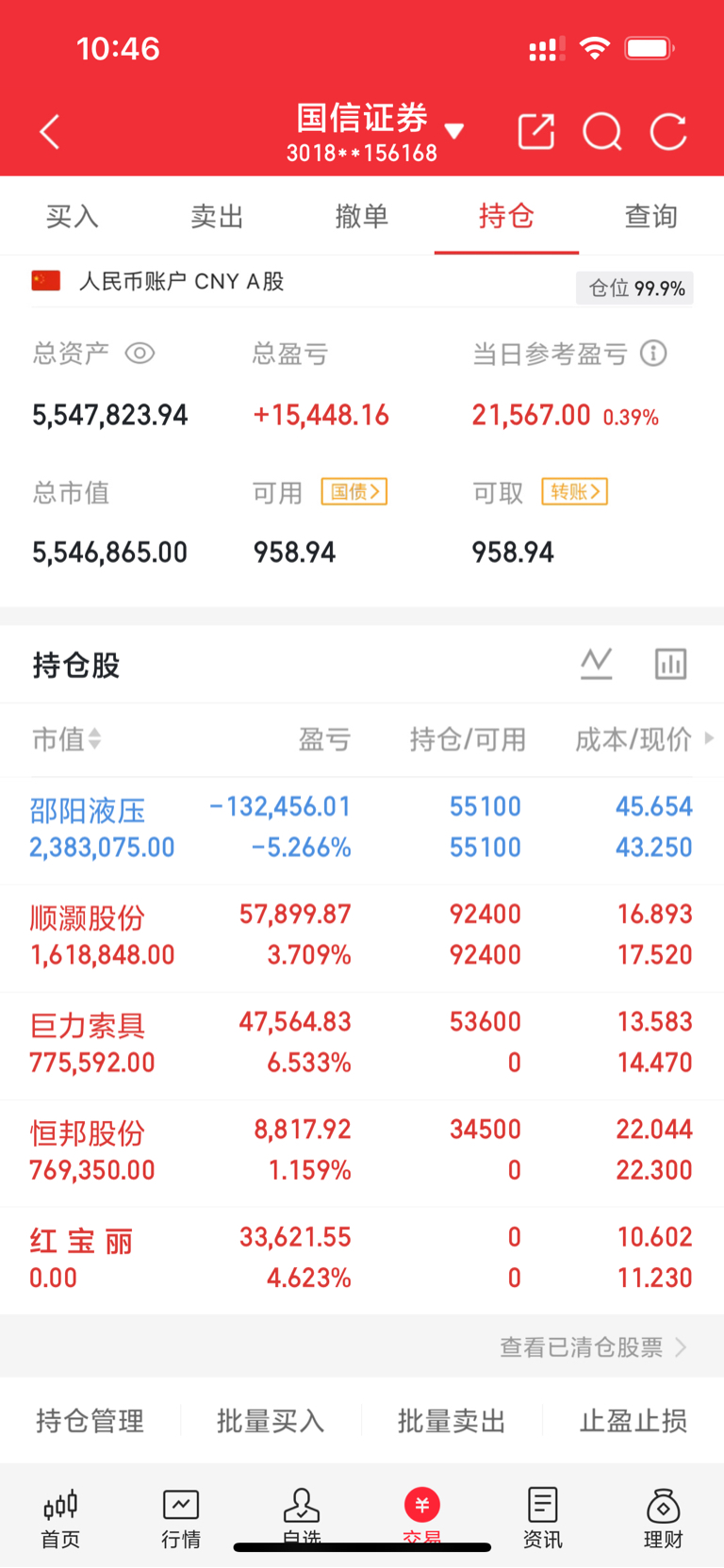Switch to the 撤单 tab
Viewport: 724px width, 1568px height.
click(362, 216)
